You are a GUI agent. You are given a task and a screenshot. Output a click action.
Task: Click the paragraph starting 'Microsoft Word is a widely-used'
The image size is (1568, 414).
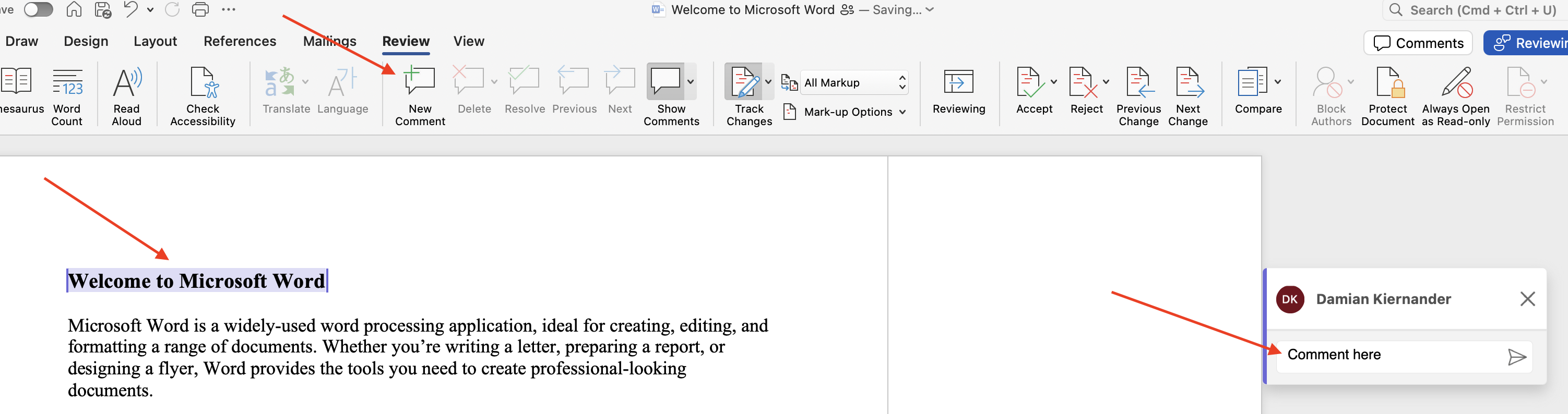pyautogui.click(x=418, y=358)
